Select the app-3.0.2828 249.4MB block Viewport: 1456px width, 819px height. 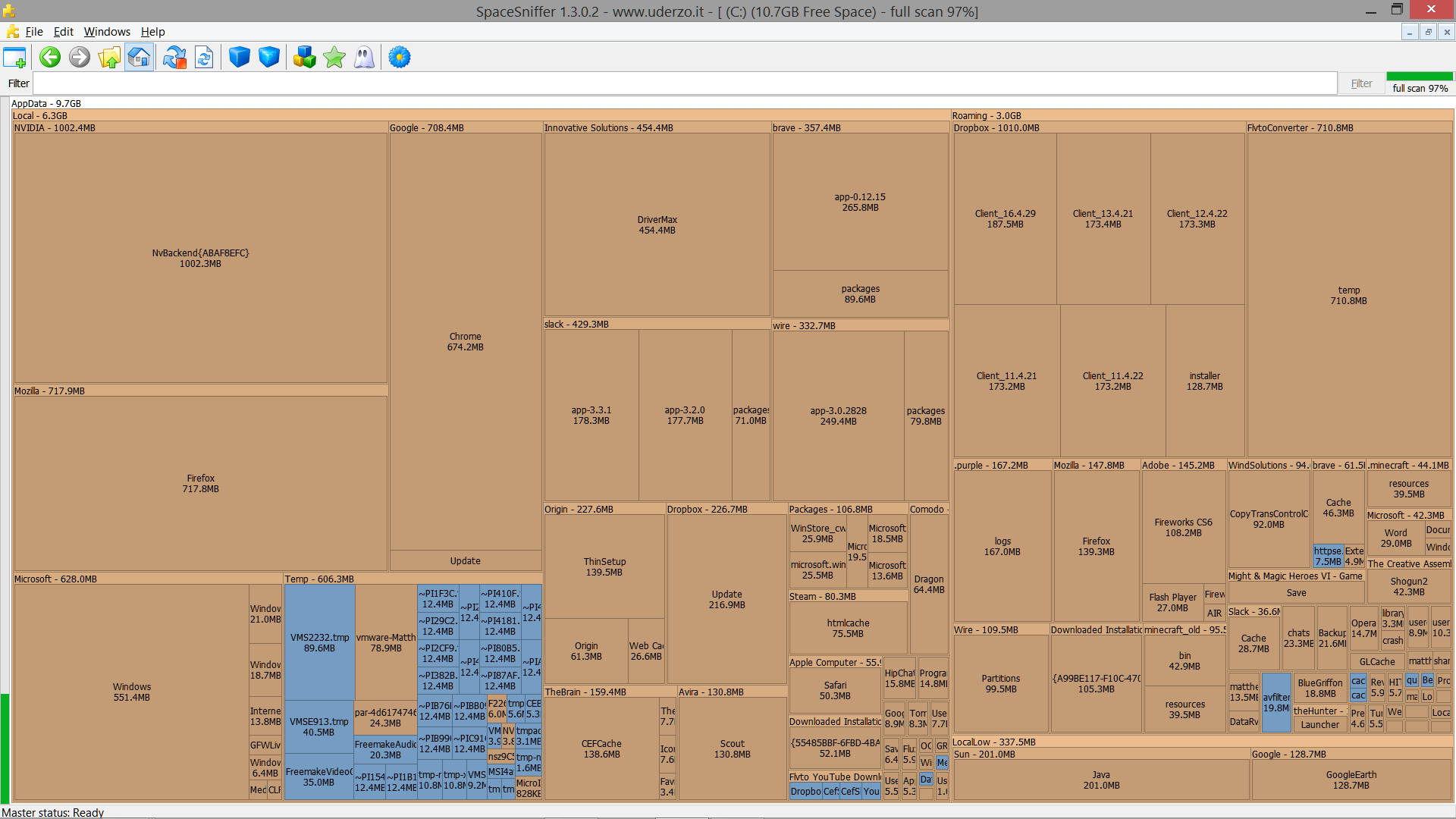pos(838,416)
